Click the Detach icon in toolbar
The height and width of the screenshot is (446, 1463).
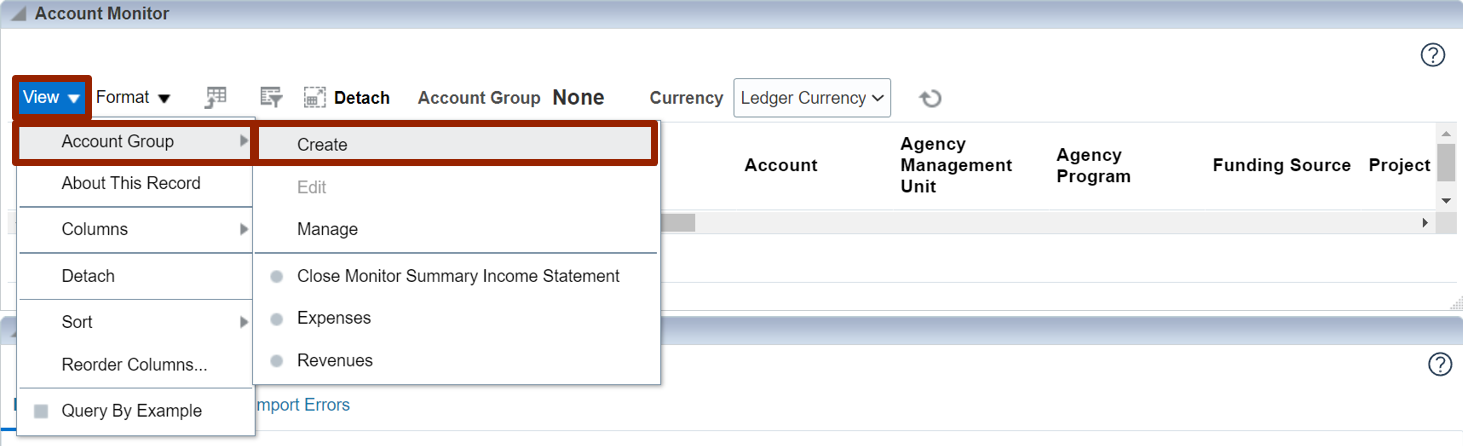315,97
